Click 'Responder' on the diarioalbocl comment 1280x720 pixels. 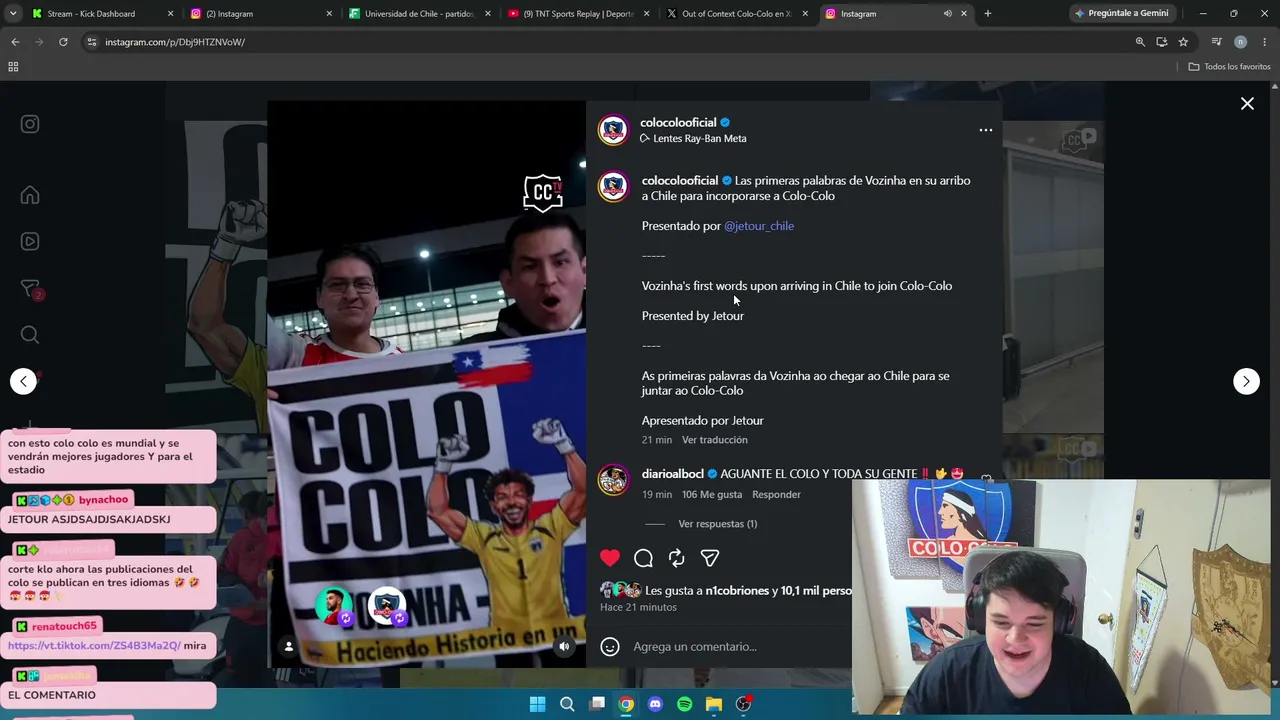776,495
